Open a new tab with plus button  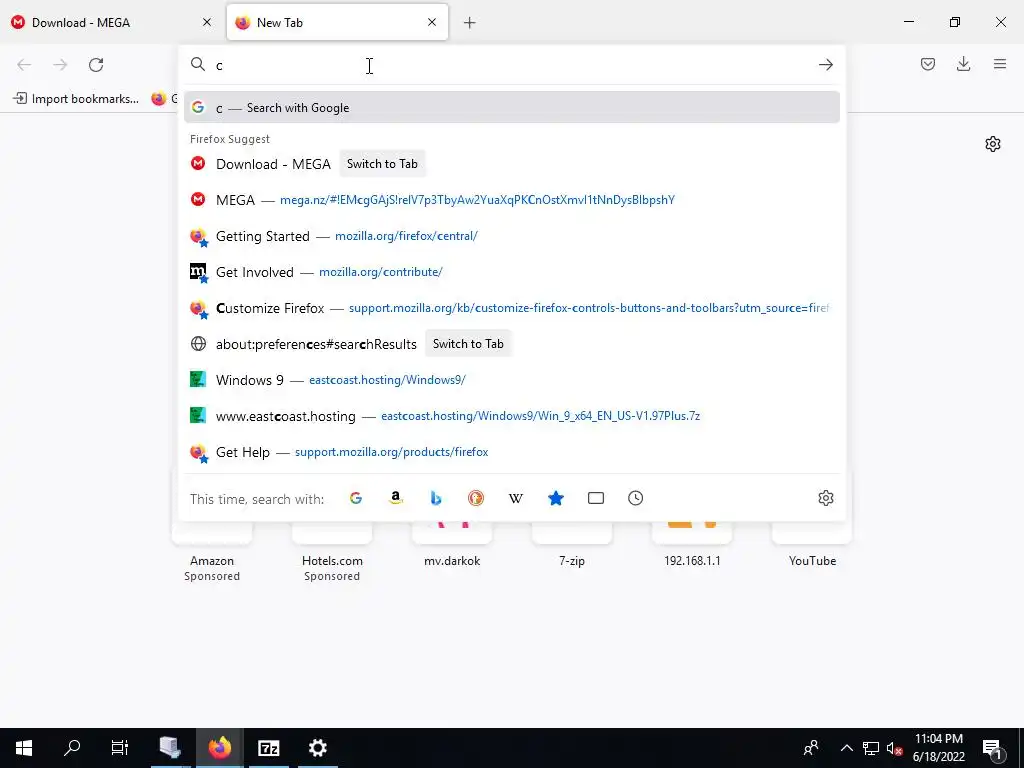[x=470, y=23]
